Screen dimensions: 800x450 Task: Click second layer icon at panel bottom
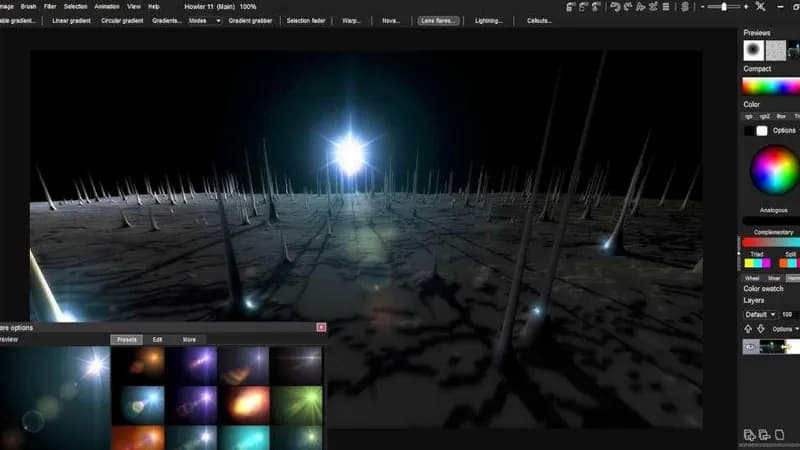click(764, 435)
